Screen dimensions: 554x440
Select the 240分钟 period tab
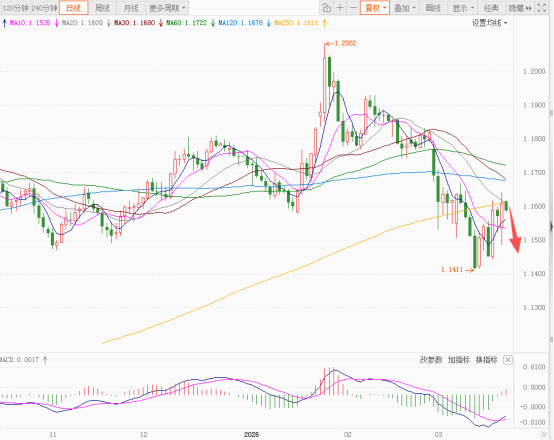pos(44,8)
